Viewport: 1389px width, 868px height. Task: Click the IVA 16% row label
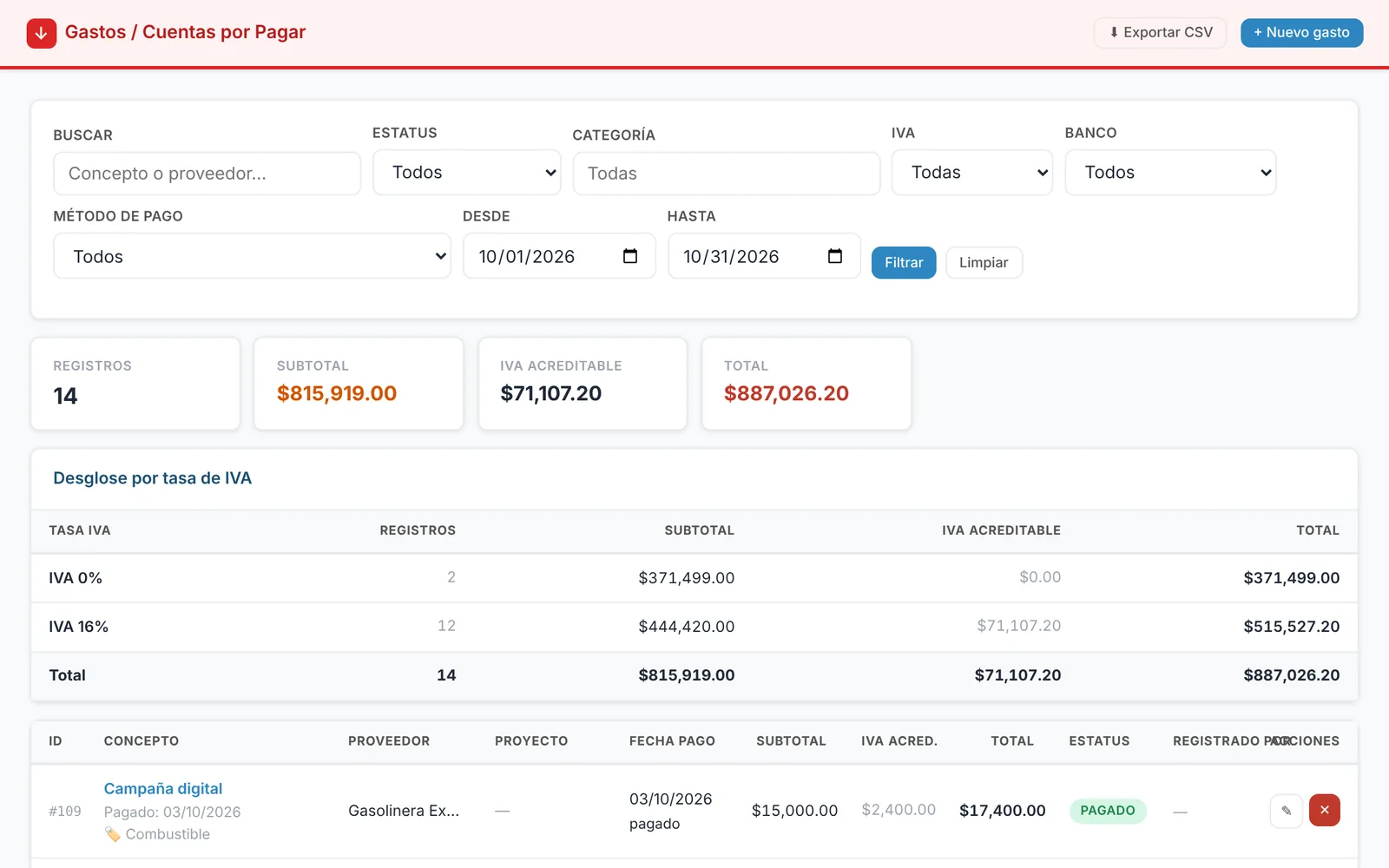coord(78,627)
